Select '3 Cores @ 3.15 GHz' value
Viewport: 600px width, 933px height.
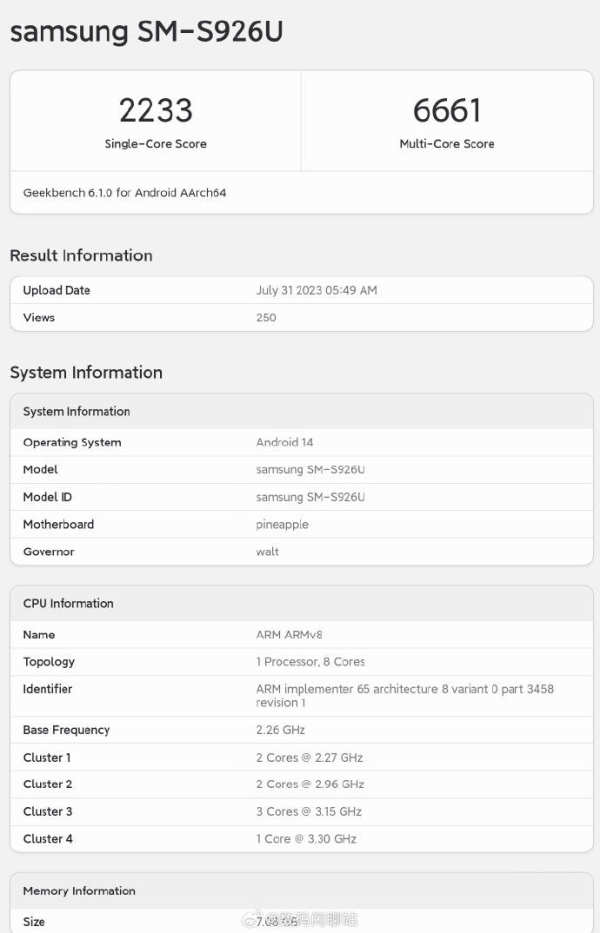[x=309, y=812]
